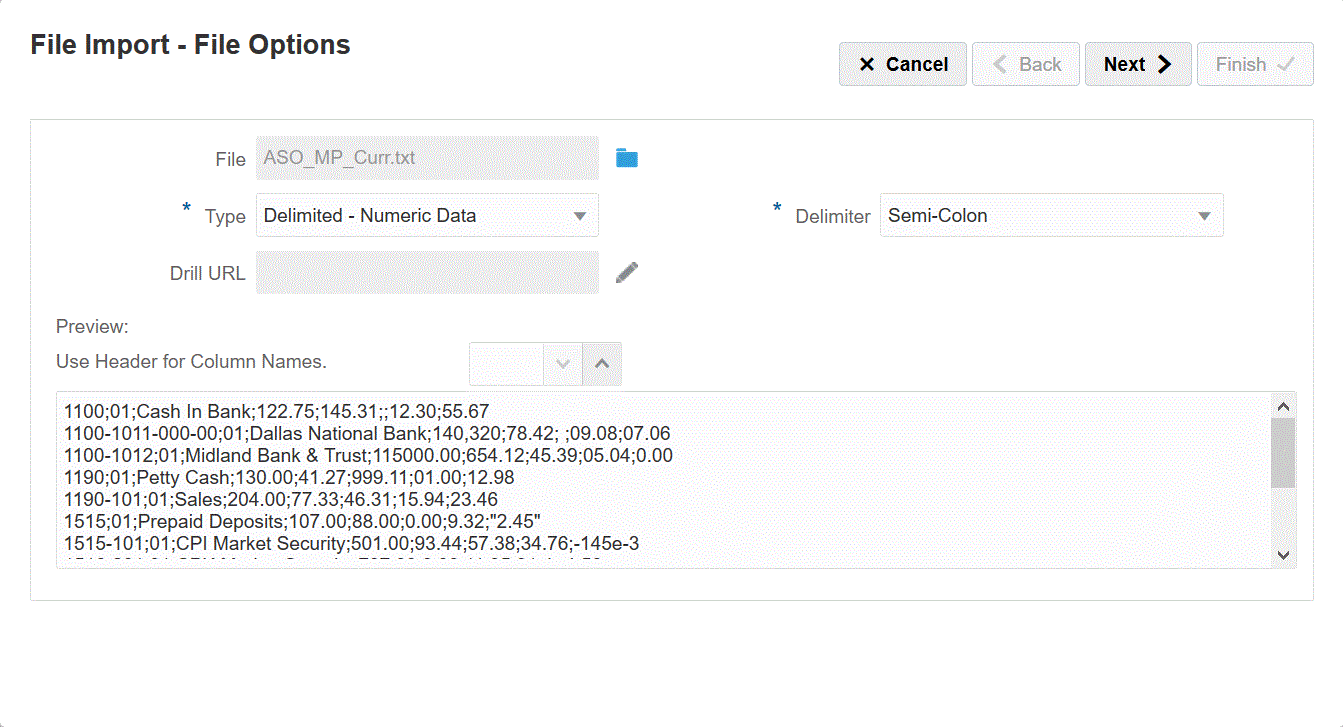The height and width of the screenshot is (727, 1343).
Task: Select the 1515-101 CPI Market Security line
Action: [352, 543]
